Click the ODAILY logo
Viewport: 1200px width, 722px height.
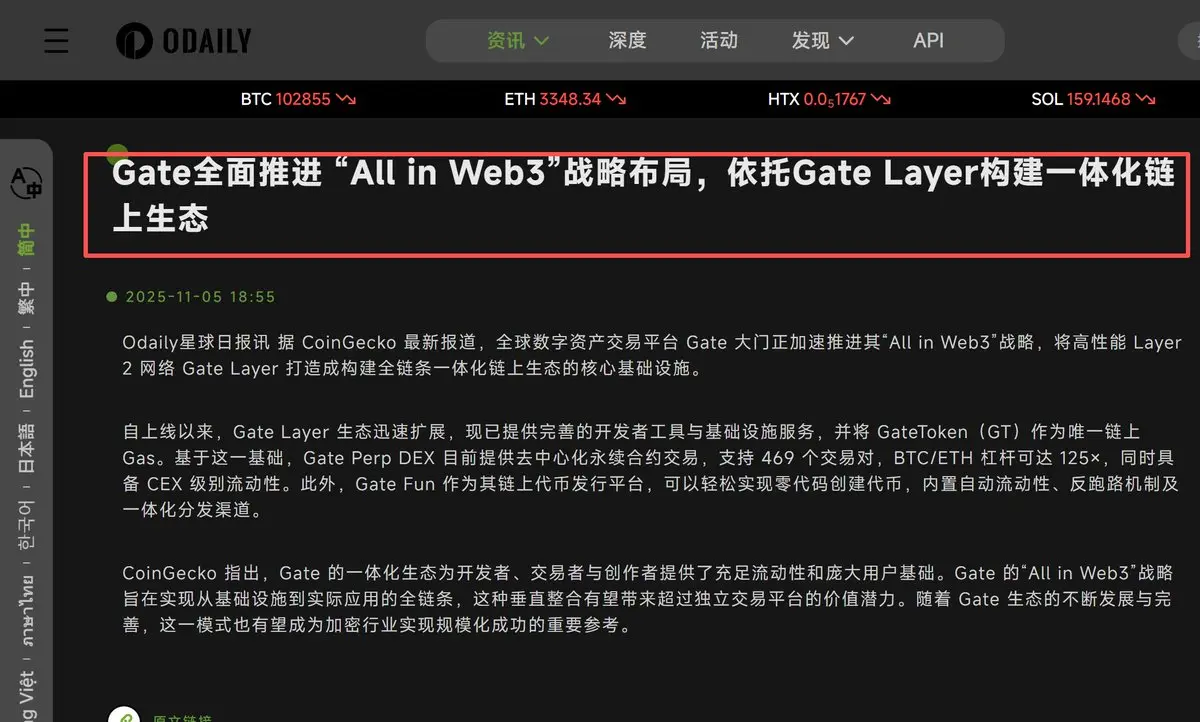183,41
